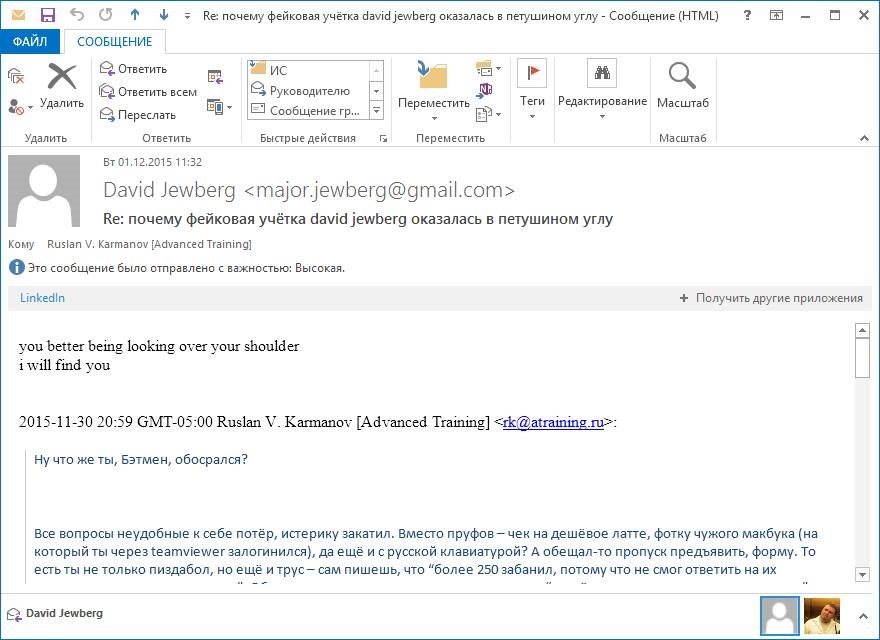Click the message body scrollbar thumb

click(862, 358)
